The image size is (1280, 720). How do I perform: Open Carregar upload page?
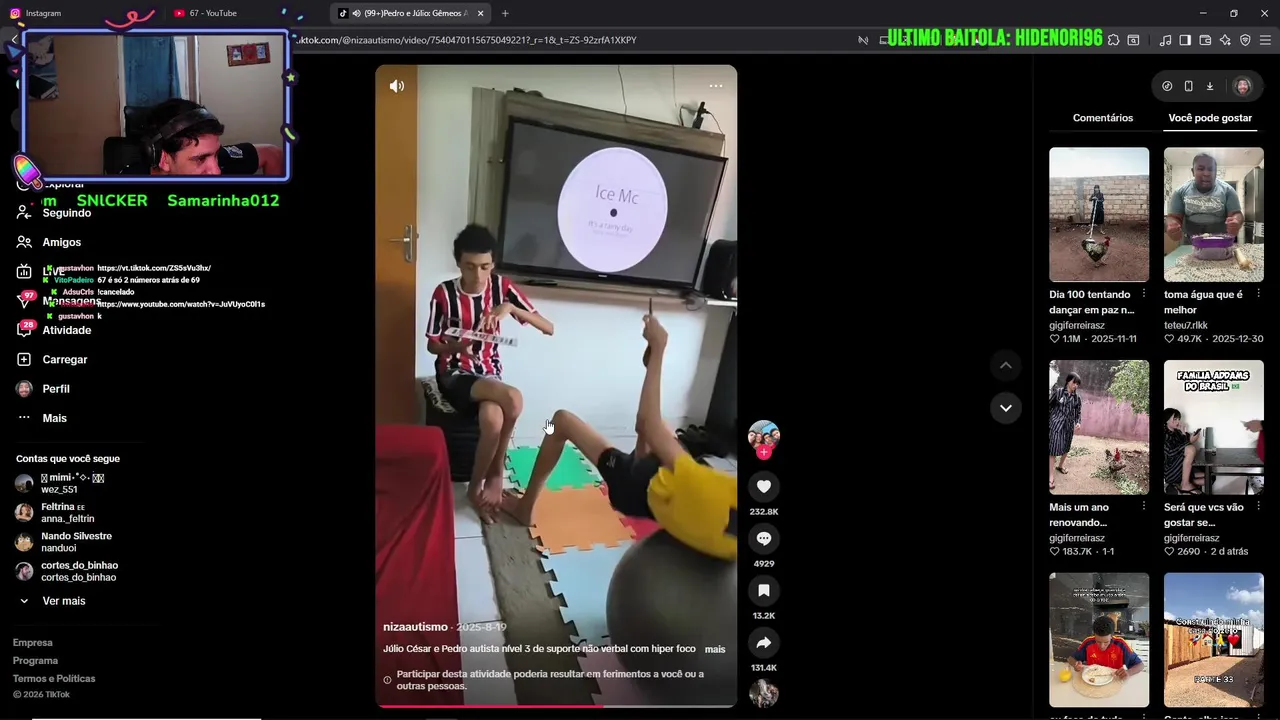coord(65,359)
